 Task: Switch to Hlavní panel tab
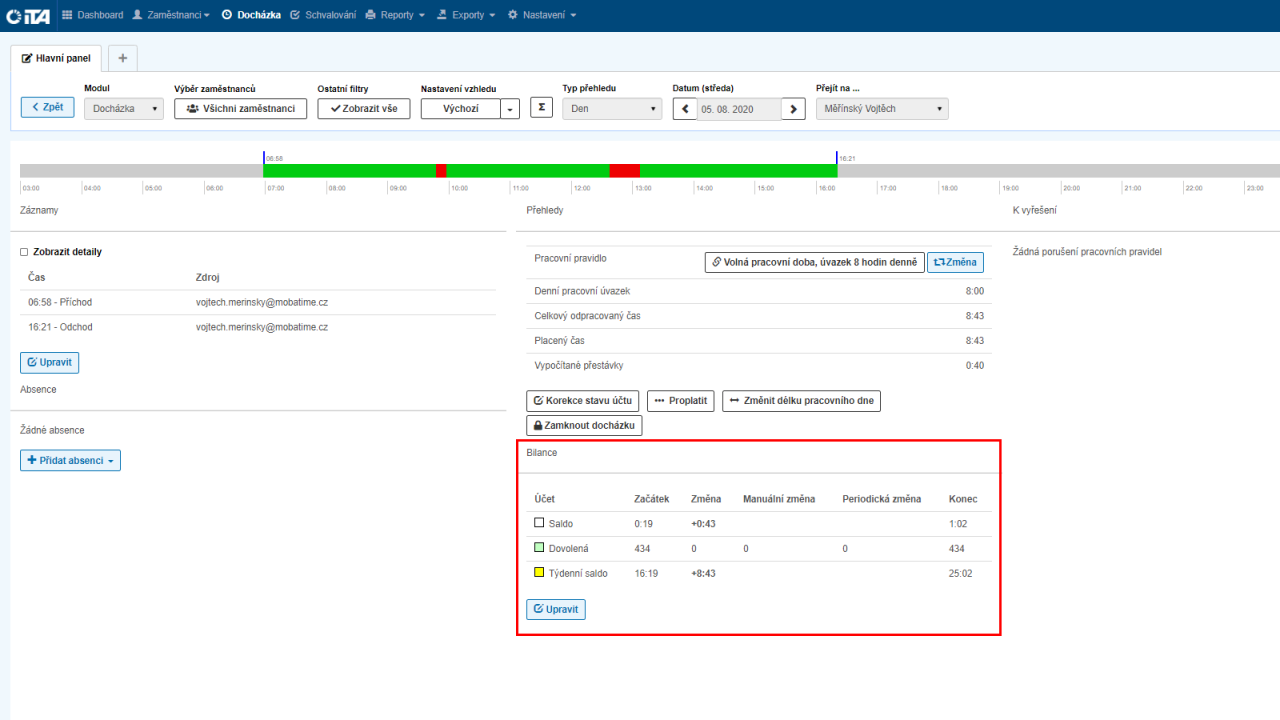coord(56,58)
